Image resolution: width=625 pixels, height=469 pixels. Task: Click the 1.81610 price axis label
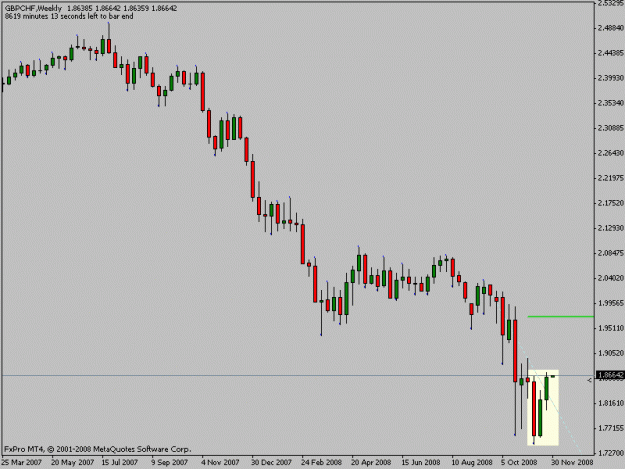pyautogui.click(x=611, y=403)
